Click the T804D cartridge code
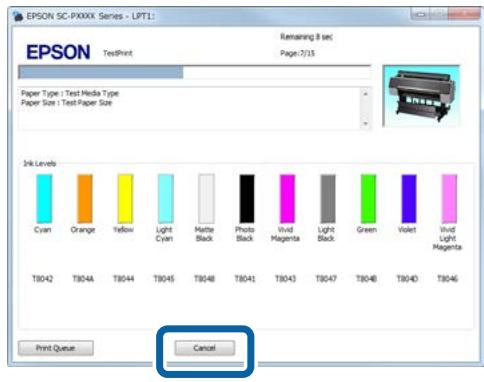Image resolution: width=484 pixels, height=382 pixels. pyautogui.click(x=407, y=278)
